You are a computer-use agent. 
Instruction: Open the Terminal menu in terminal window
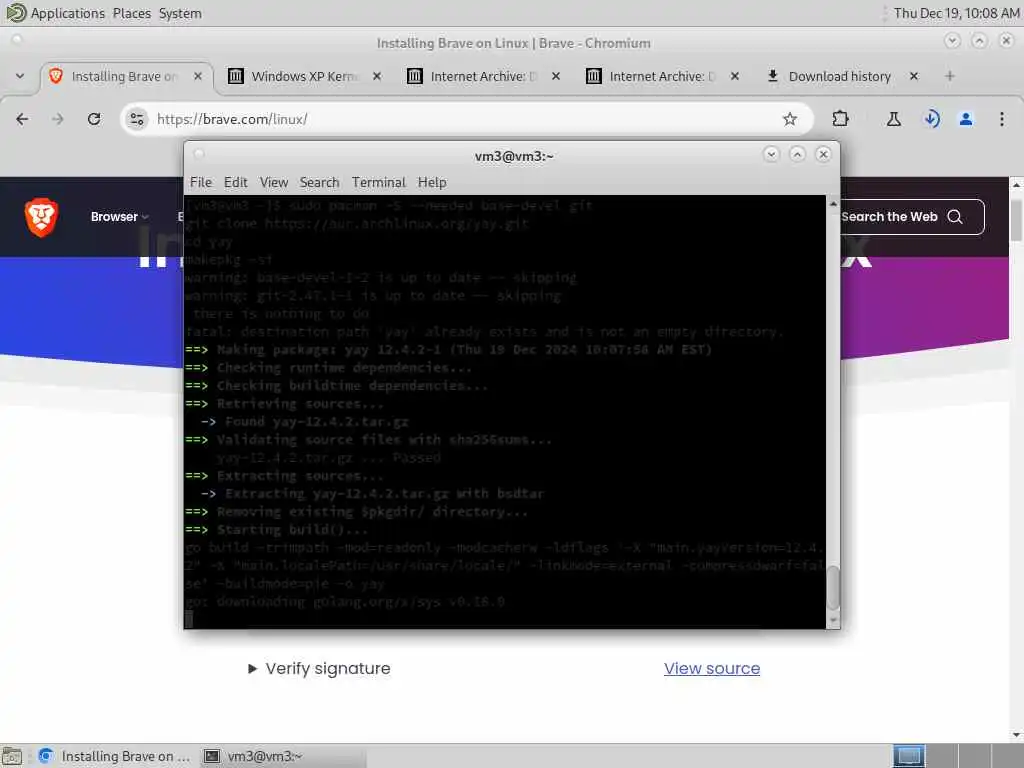coord(379,182)
